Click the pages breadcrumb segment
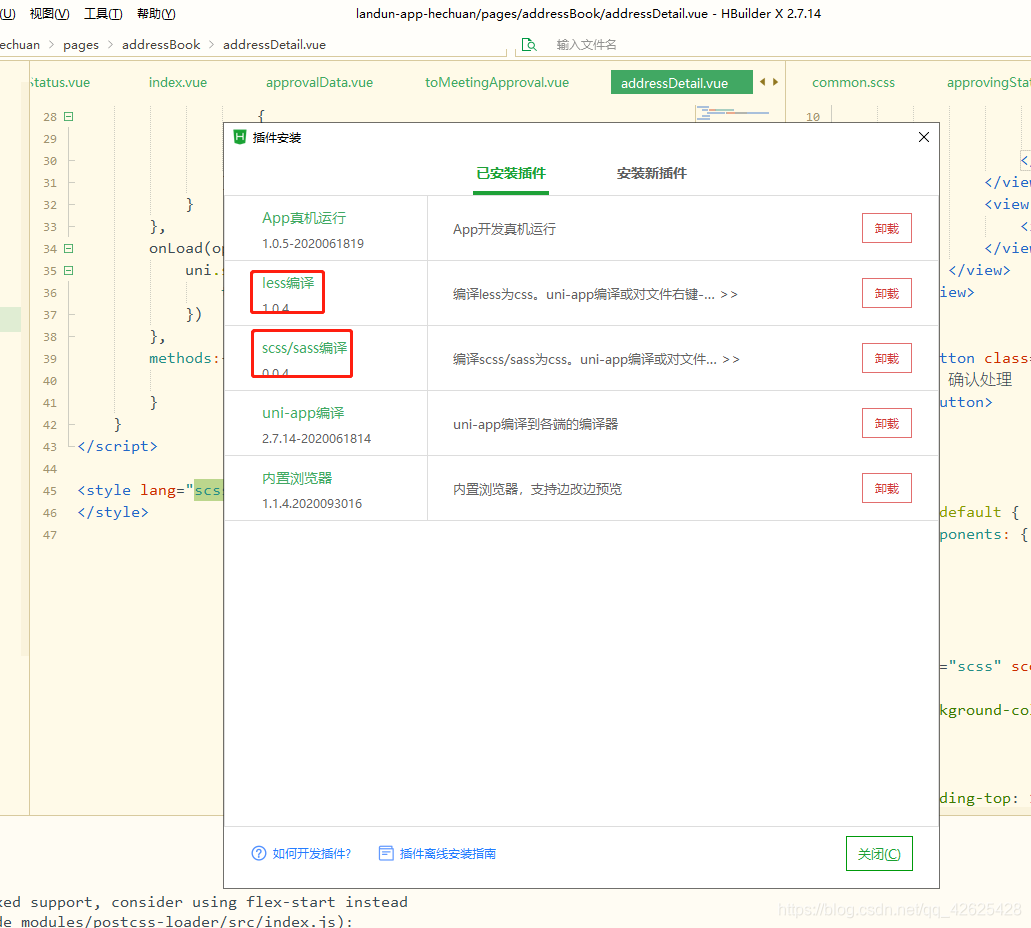The image size is (1031, 928). tap(81, 45)
